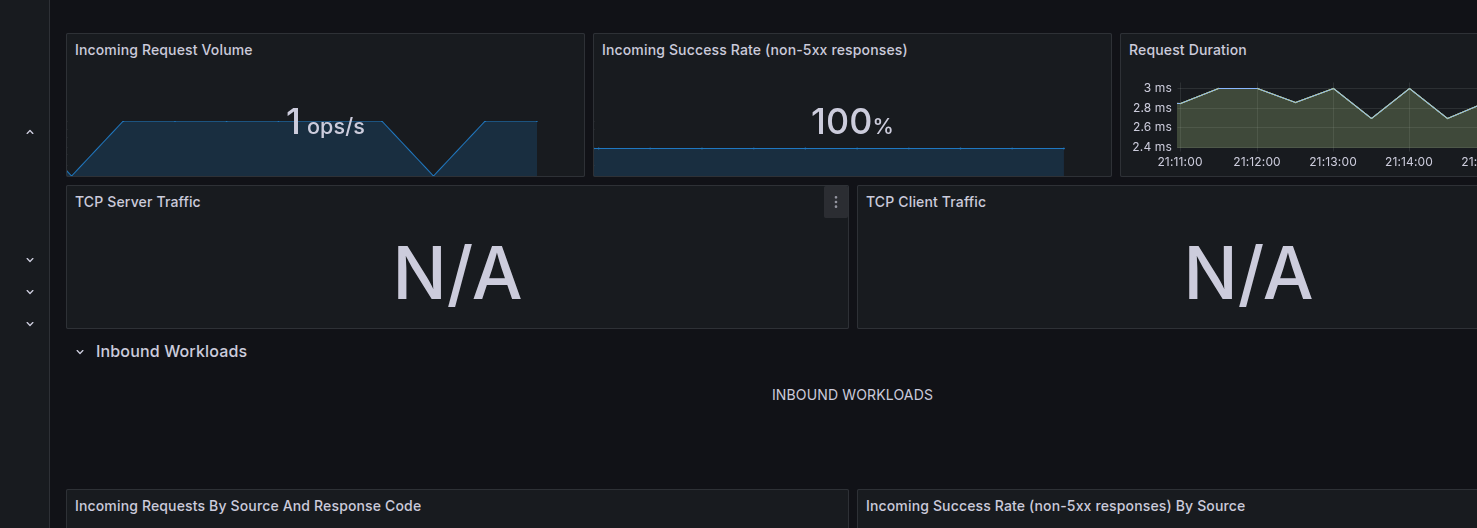Viewport: 1477px width, 528px height.
Task: Open Incoming Requests By Source And Response Code title
Action: 248,506
